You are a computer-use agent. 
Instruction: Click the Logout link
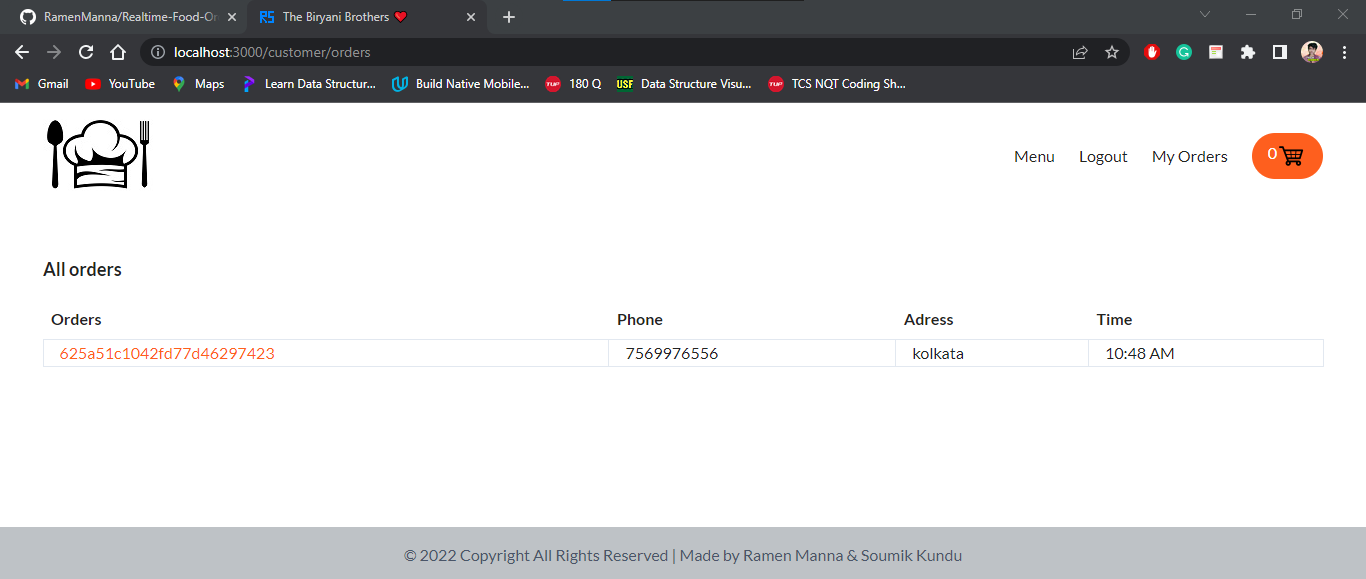1102,156
